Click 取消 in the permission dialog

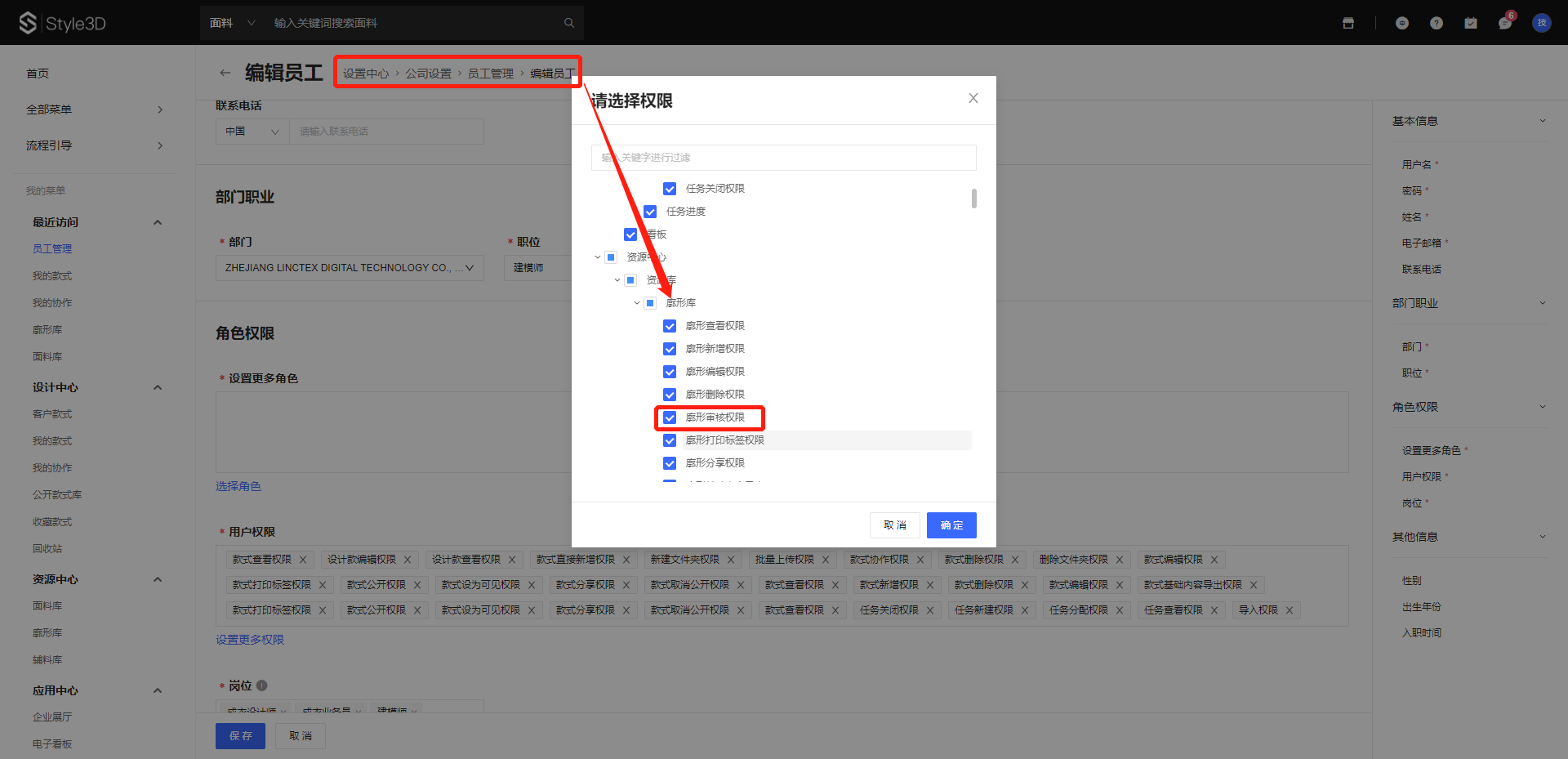pos(895,525)
